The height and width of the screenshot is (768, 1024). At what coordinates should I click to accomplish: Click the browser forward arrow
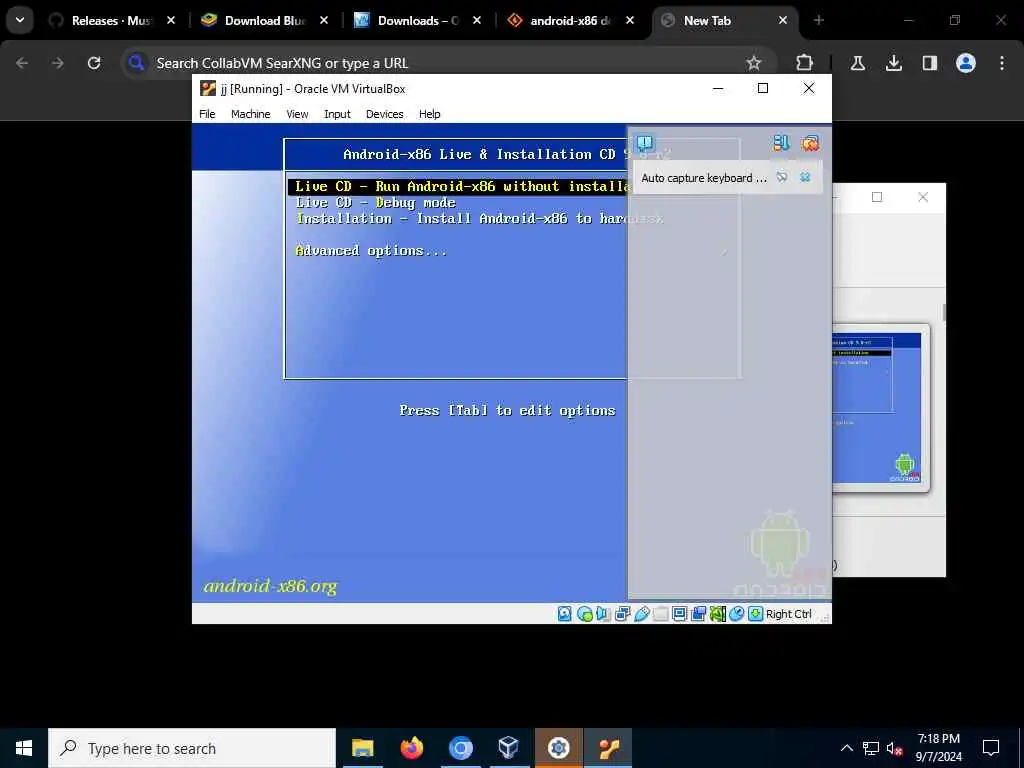tap(58, 63)
